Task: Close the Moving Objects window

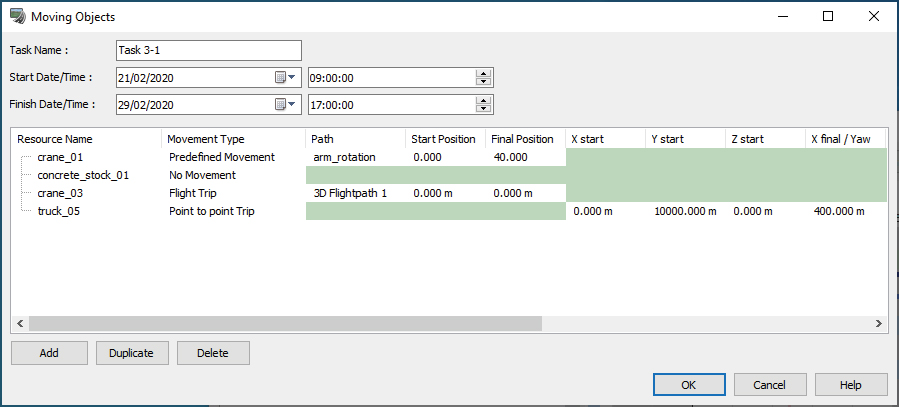Action: tap(874, 16)
